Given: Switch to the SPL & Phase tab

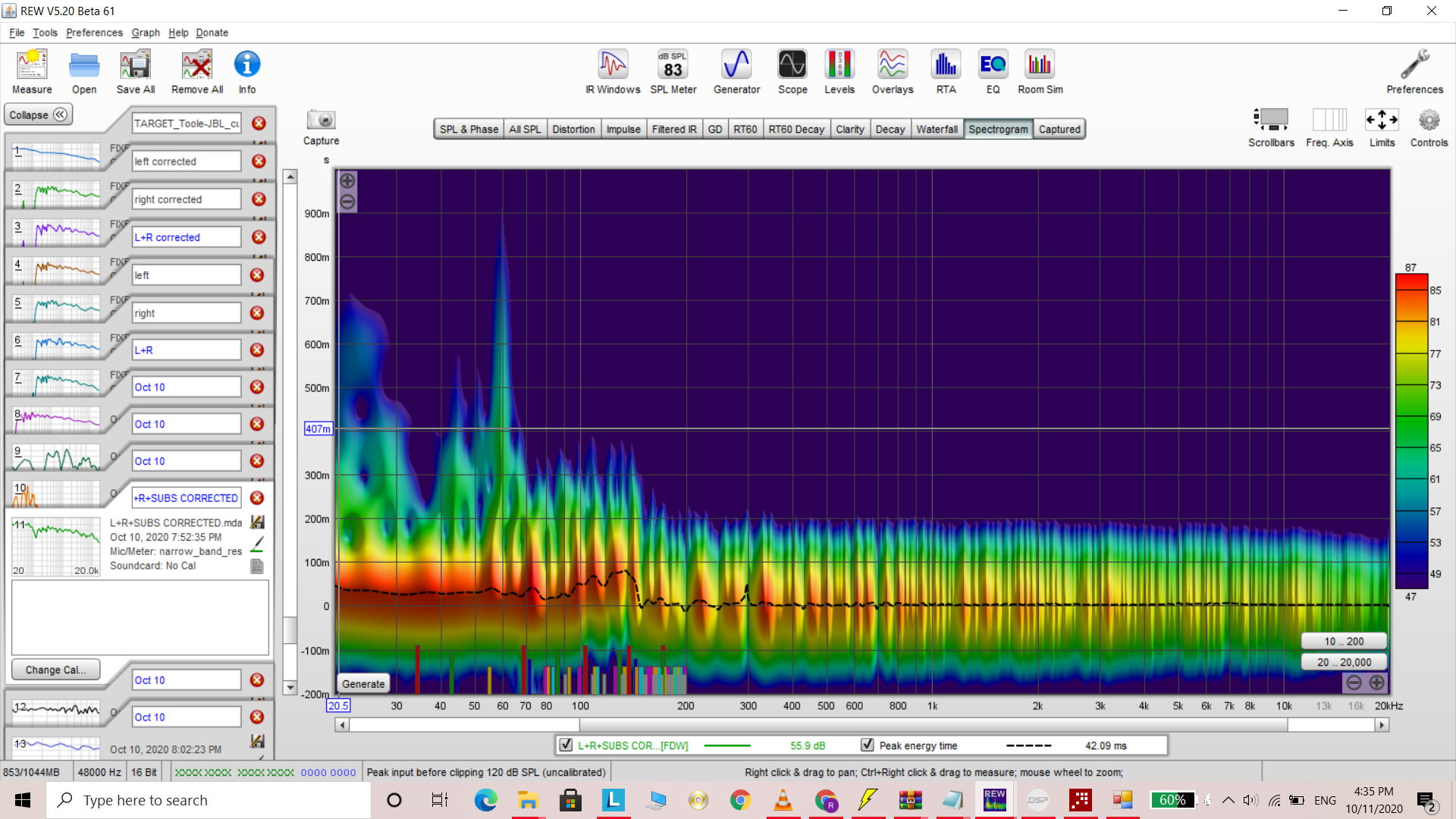Looking at the screenshot, I should (469, 129).
